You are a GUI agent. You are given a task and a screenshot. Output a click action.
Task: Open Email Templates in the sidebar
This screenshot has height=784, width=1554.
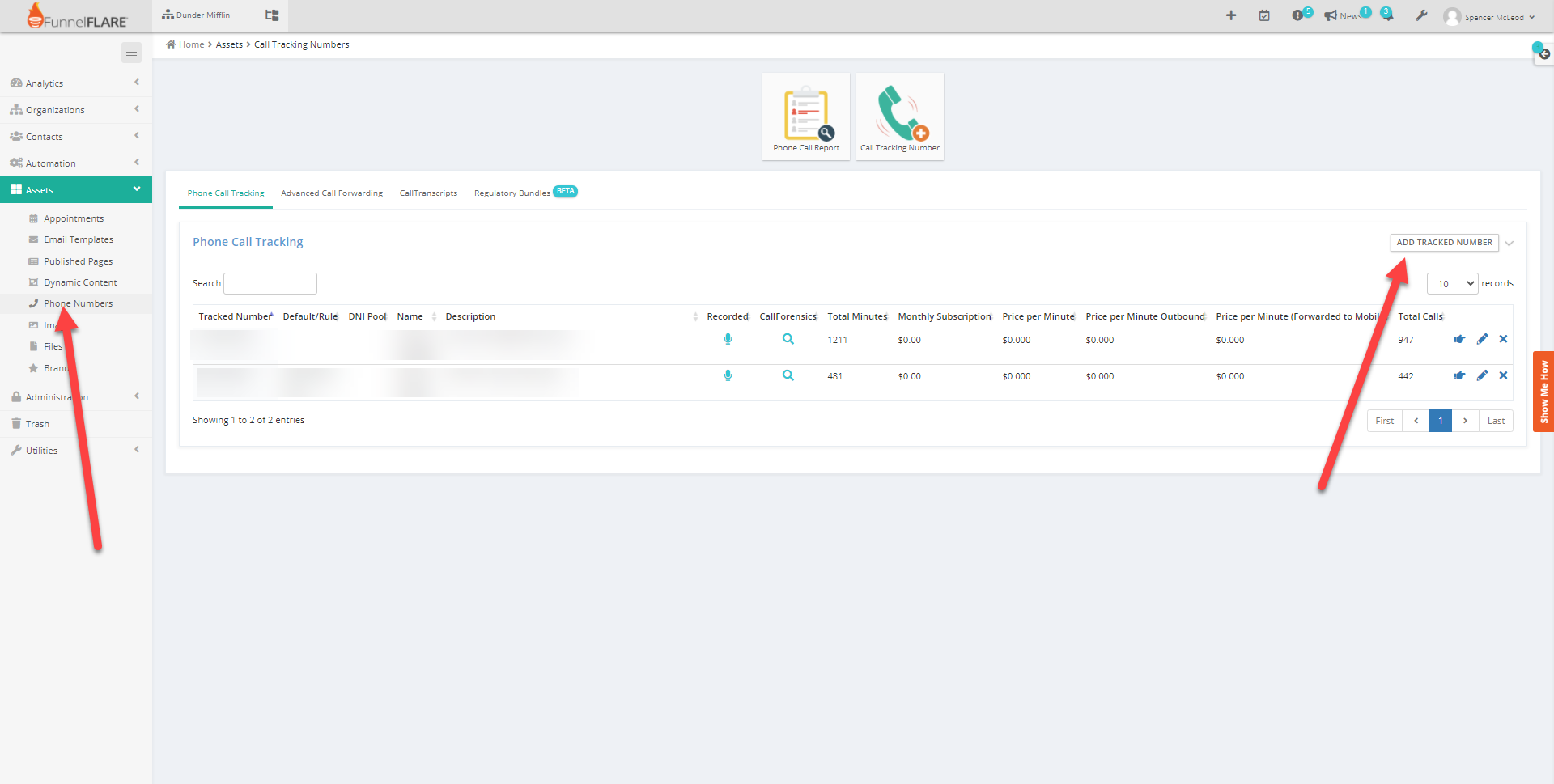[x=79, y=239]
